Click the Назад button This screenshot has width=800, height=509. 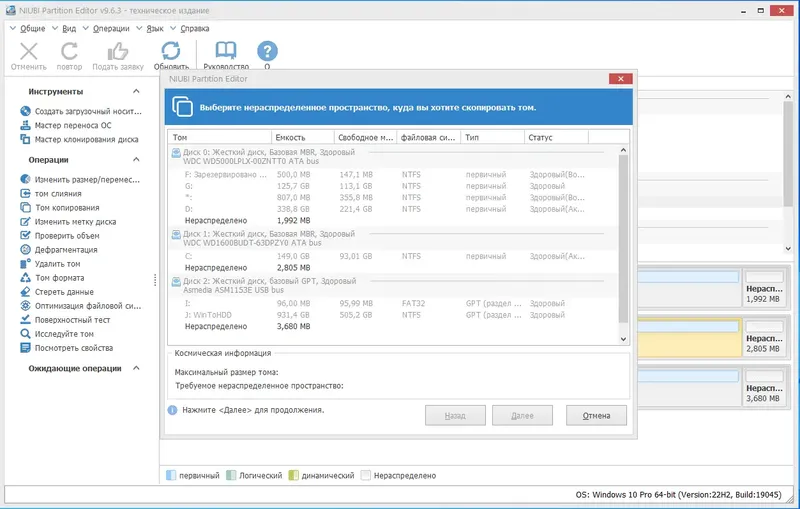click(455, 416)
